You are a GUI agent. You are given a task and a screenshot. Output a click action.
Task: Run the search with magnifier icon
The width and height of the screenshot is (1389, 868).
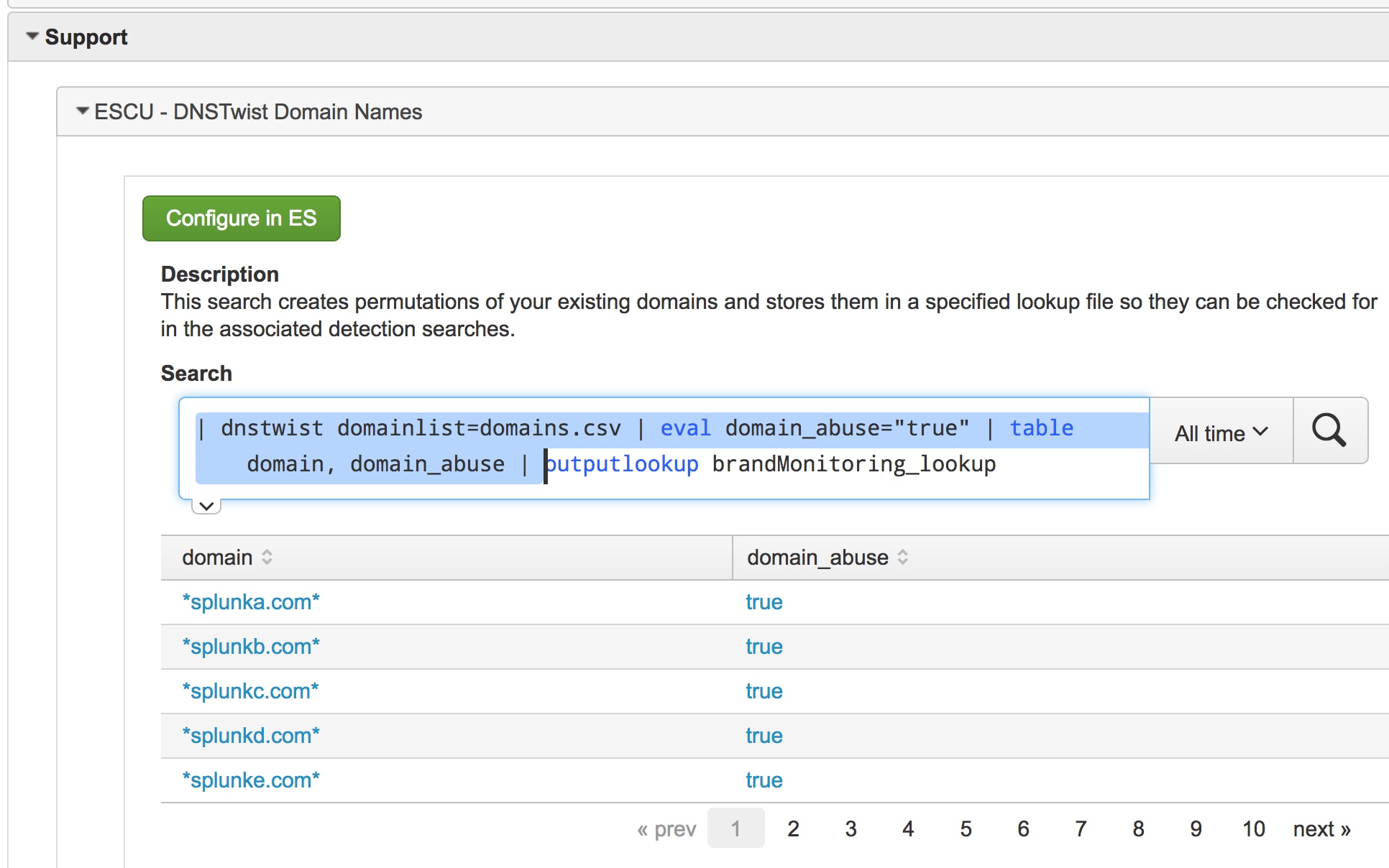(x=1329, y=430)
